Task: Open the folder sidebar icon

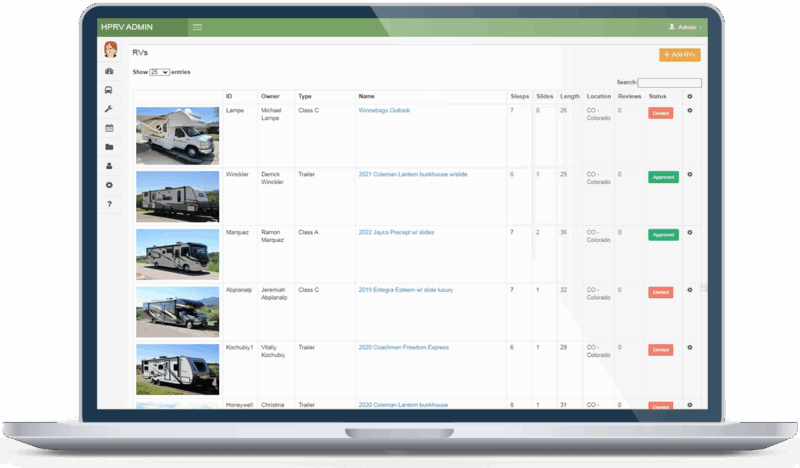Action: pyautogui.click(x=109, y=147)
